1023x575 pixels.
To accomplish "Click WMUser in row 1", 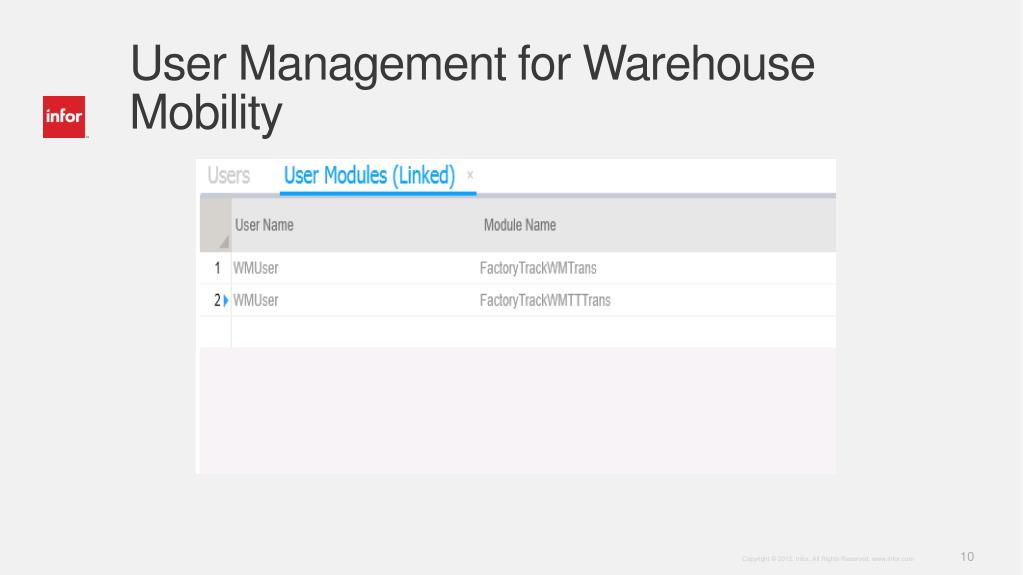I will click(x=256, y=268).
